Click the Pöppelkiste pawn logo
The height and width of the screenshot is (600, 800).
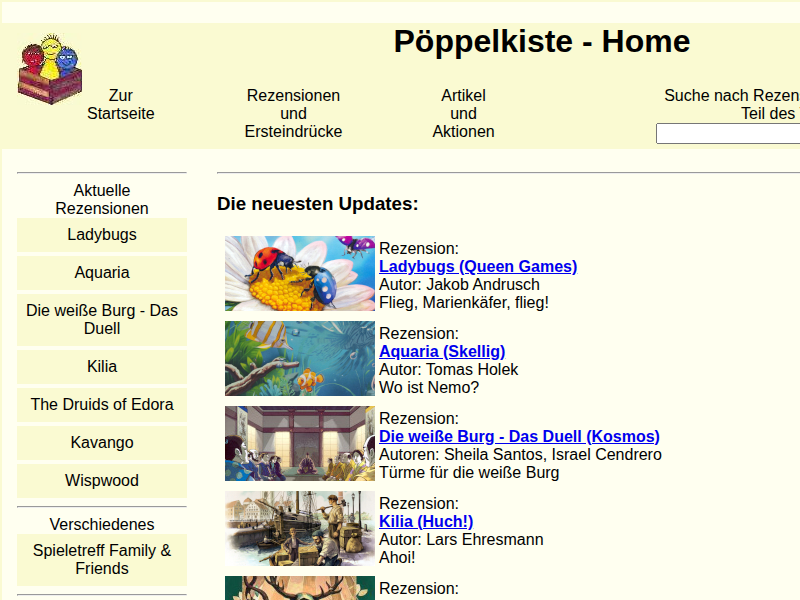[50, 69]
